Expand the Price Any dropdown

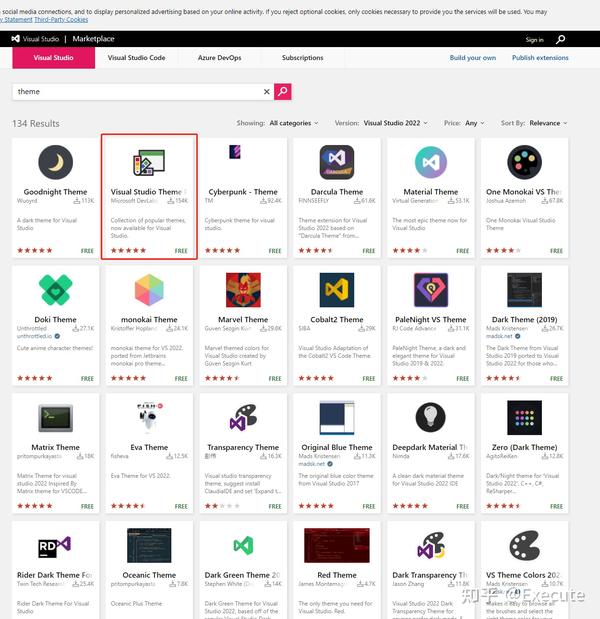(474, 123)
